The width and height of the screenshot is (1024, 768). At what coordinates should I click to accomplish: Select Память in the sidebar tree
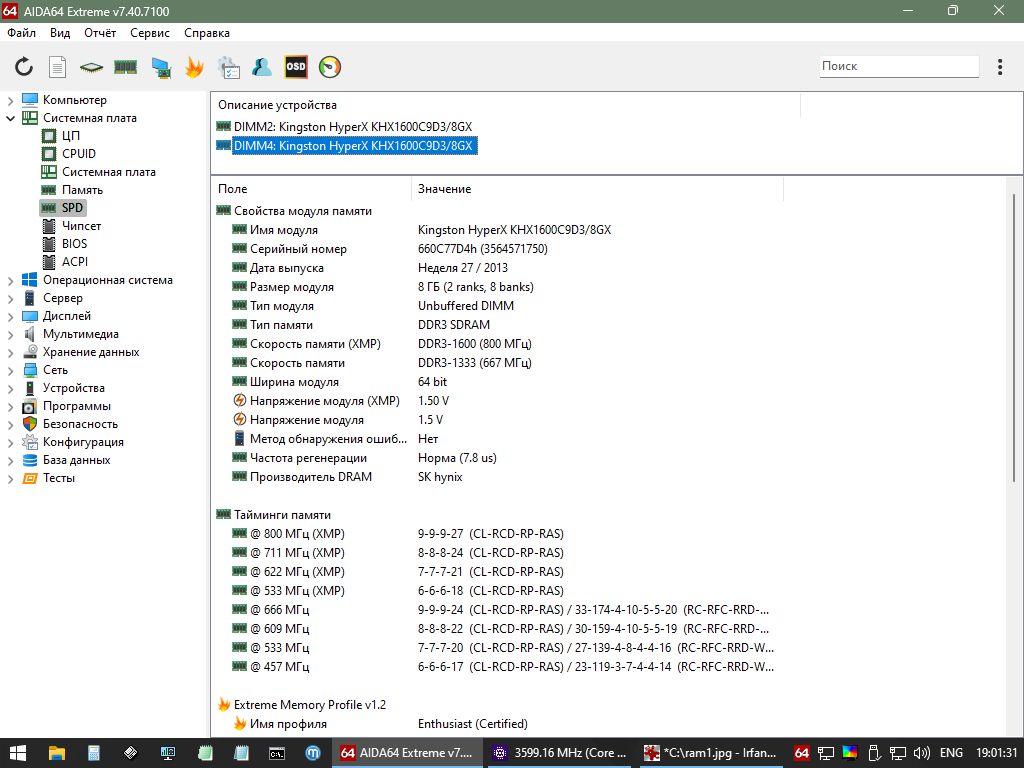pyautogui.click(x=82, y=190)
